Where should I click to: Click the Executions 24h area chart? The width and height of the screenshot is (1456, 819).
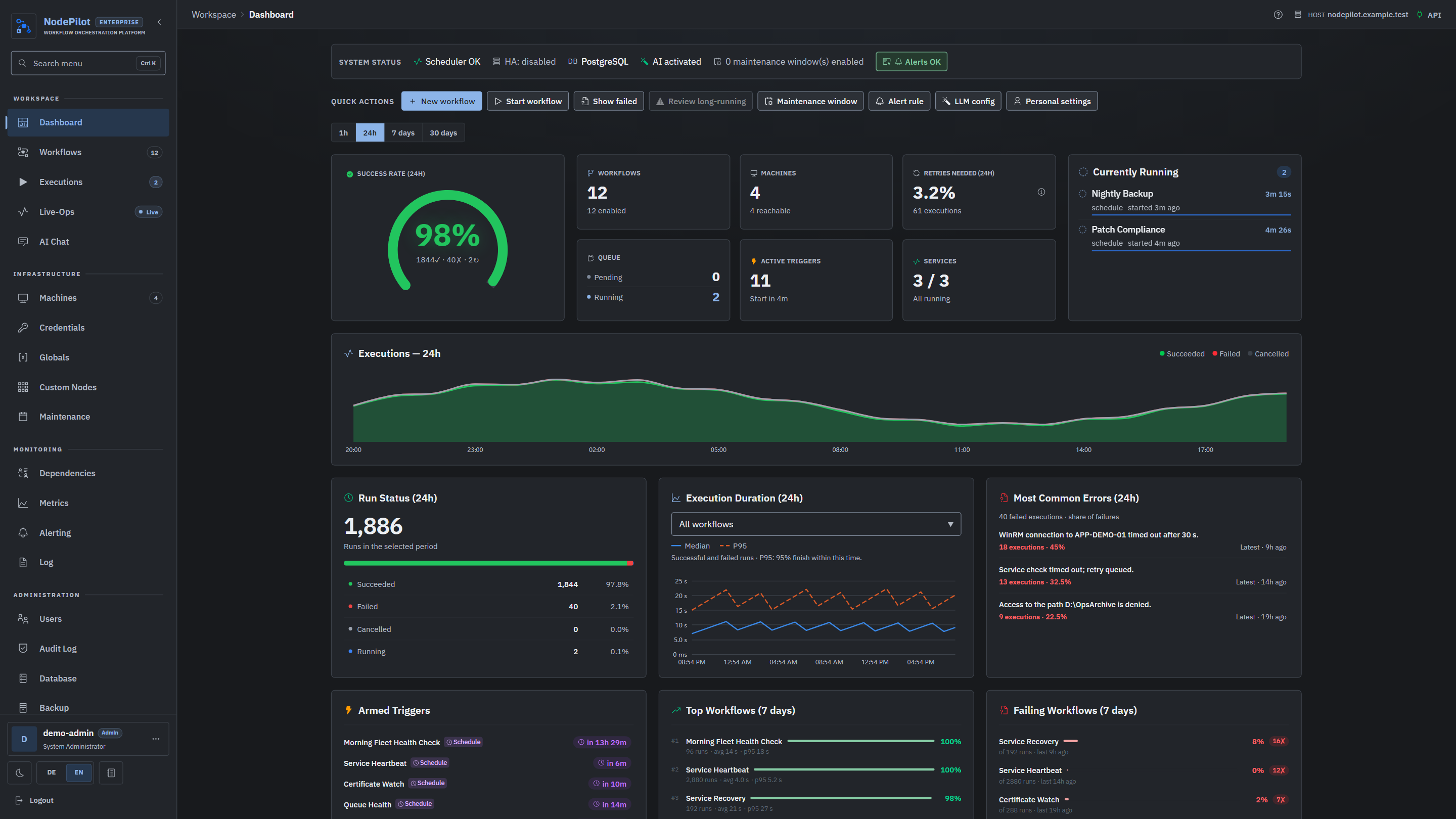click(x=820, y=410)
